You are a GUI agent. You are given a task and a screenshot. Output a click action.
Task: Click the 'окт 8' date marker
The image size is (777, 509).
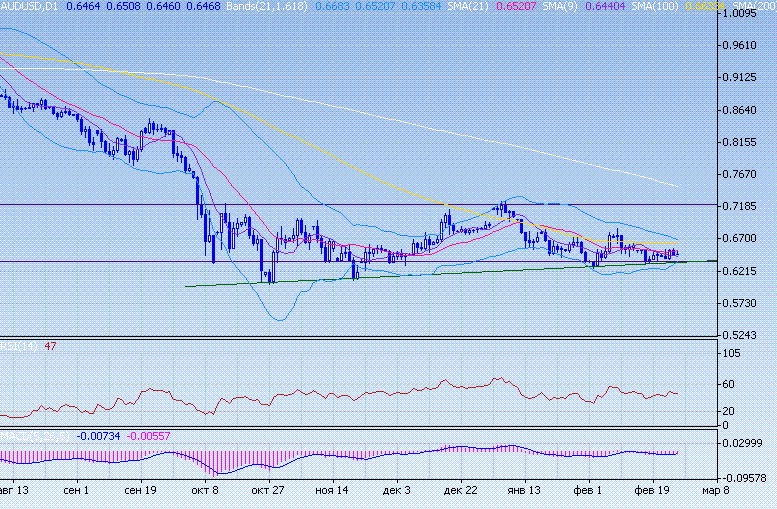pyautogui.click(x=204, y=491)
